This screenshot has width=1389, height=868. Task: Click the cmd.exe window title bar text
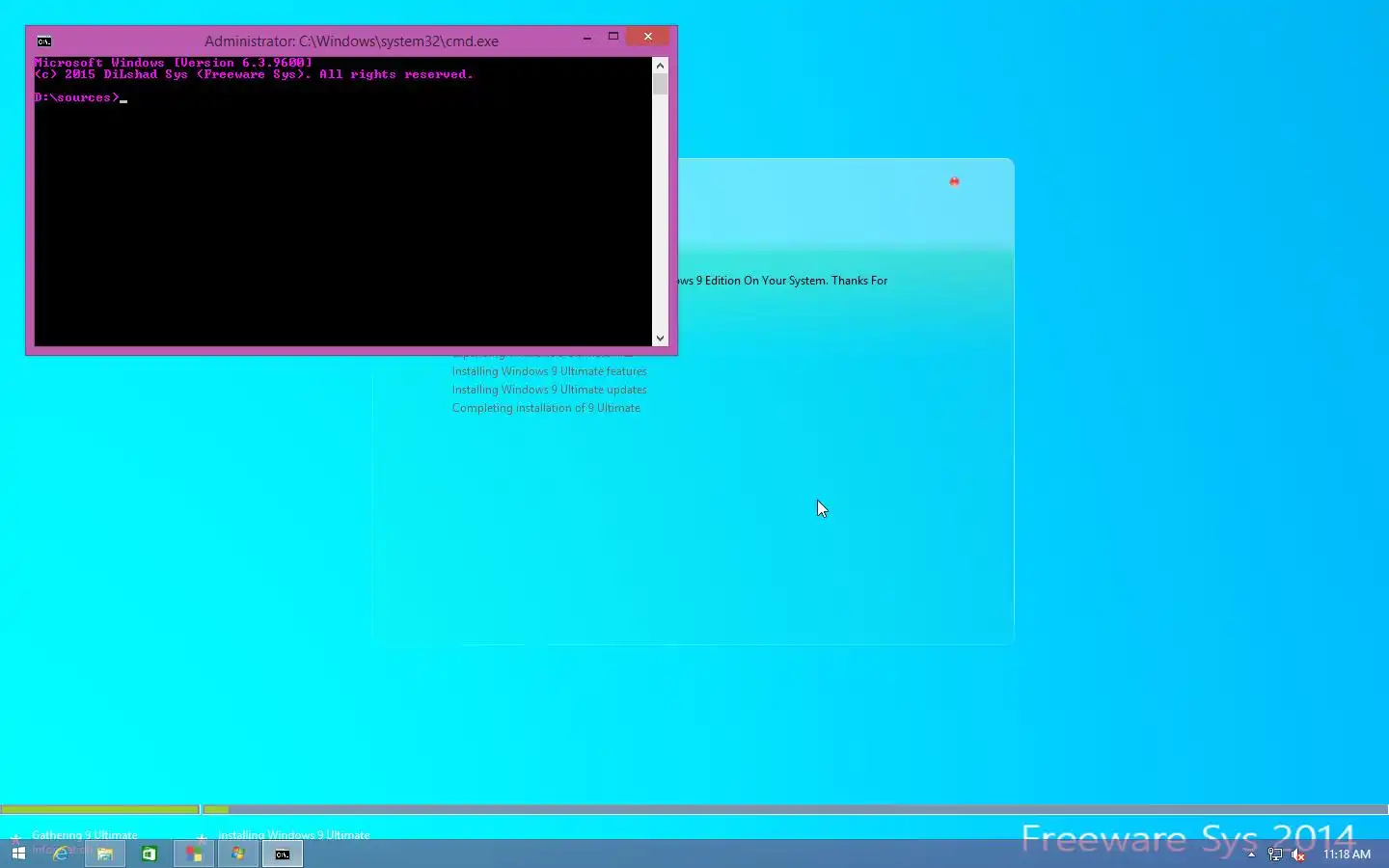(x=351, y=41)
